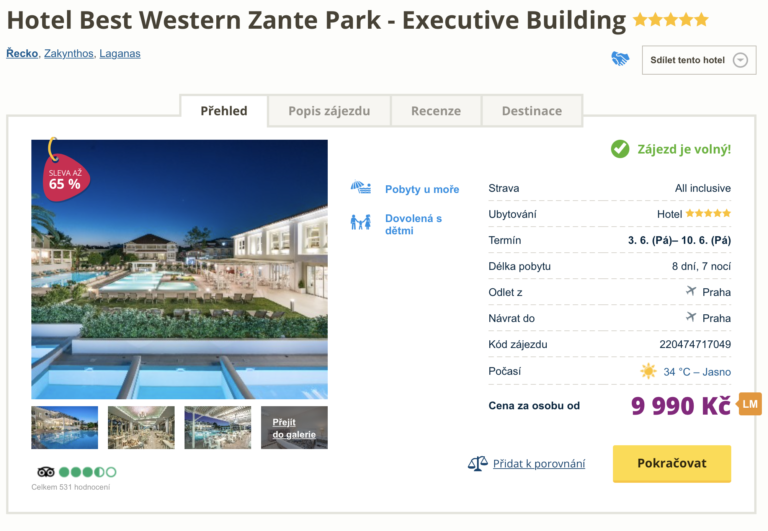Select the first pool thumbnail image

65,428
